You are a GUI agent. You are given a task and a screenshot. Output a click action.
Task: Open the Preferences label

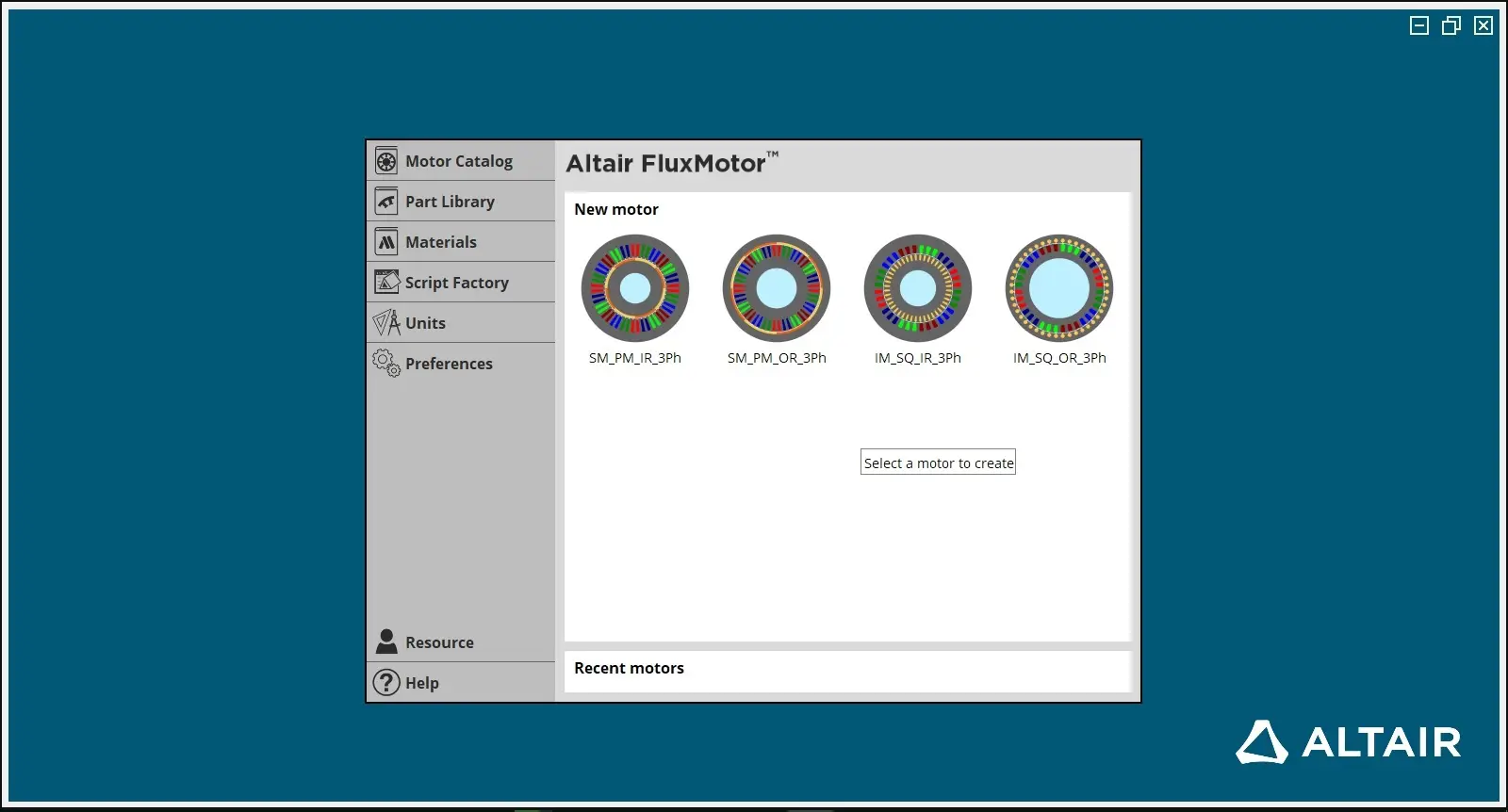(449, 364)
